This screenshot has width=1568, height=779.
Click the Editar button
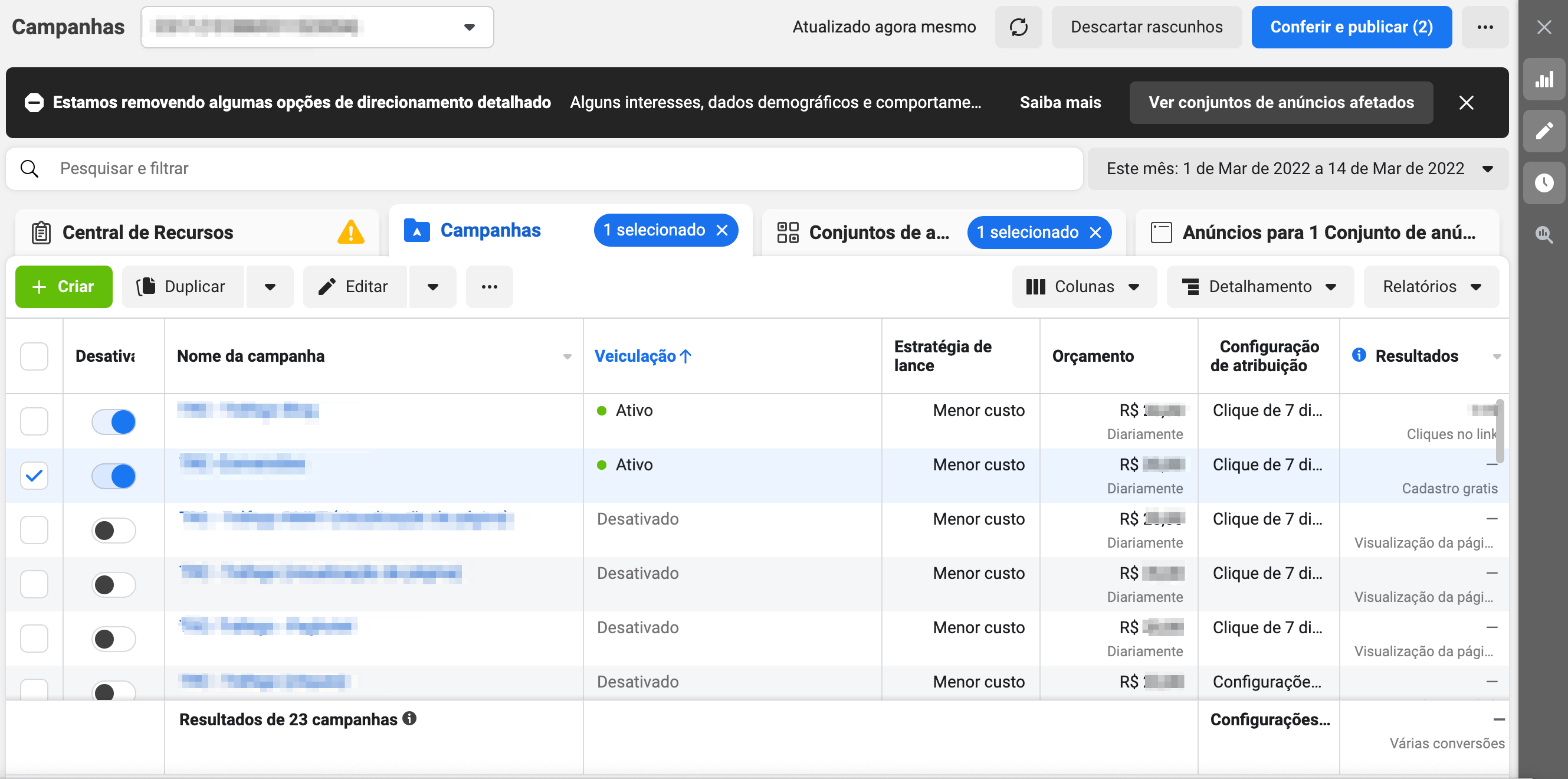pyautogui.click(x=356, y=287)
